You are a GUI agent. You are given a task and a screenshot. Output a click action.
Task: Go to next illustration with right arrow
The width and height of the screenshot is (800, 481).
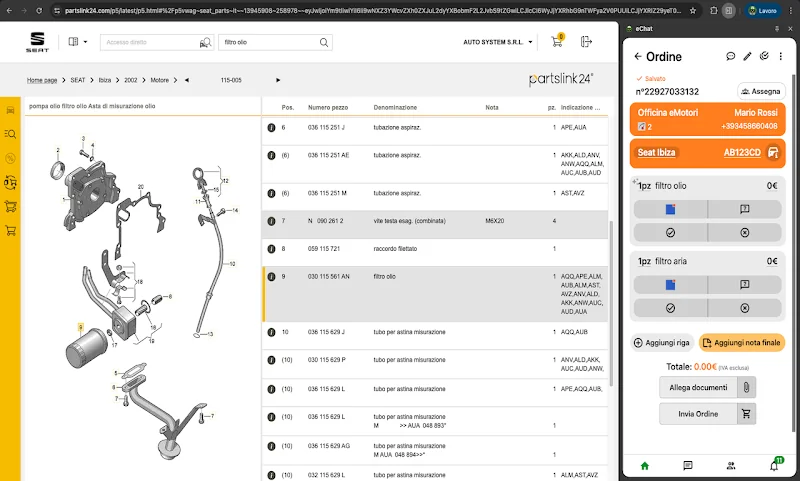click(x=278, y=80)
